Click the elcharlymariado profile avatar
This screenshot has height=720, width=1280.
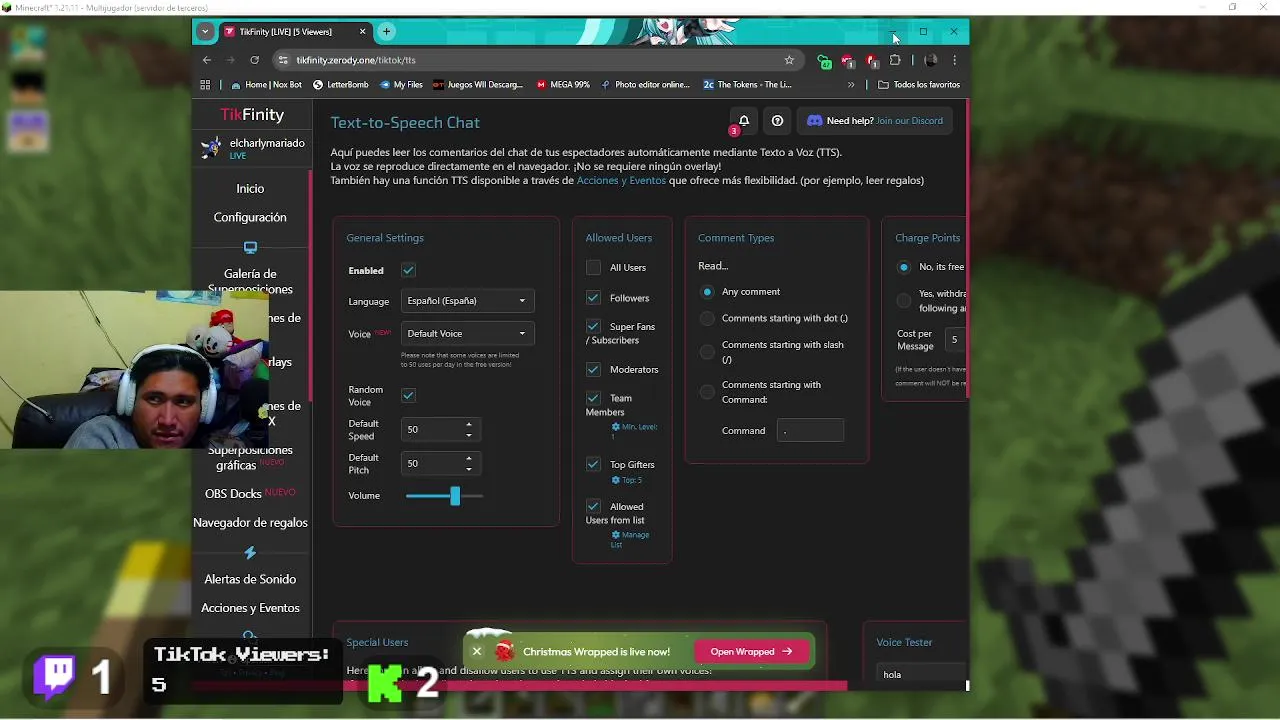click(211, 148)
